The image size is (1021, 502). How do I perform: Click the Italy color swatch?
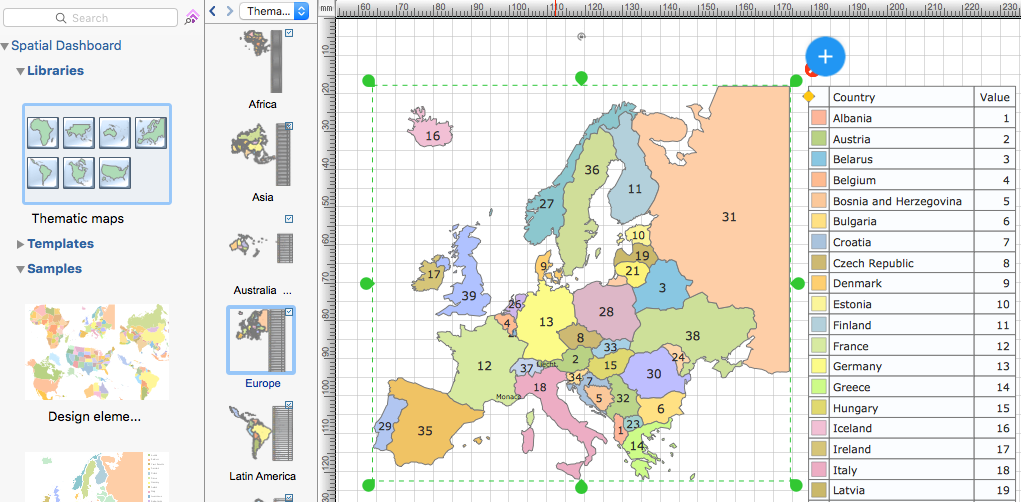[818, 470]
